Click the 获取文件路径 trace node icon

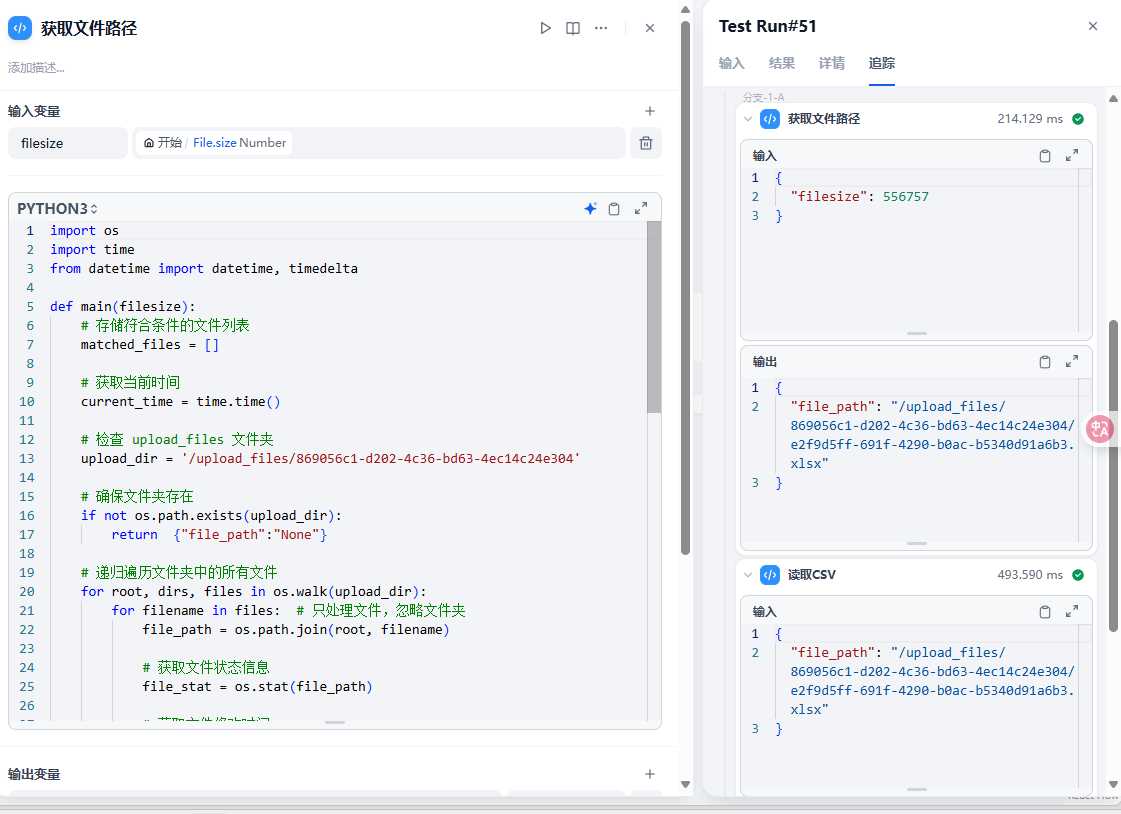pos(770,119)
